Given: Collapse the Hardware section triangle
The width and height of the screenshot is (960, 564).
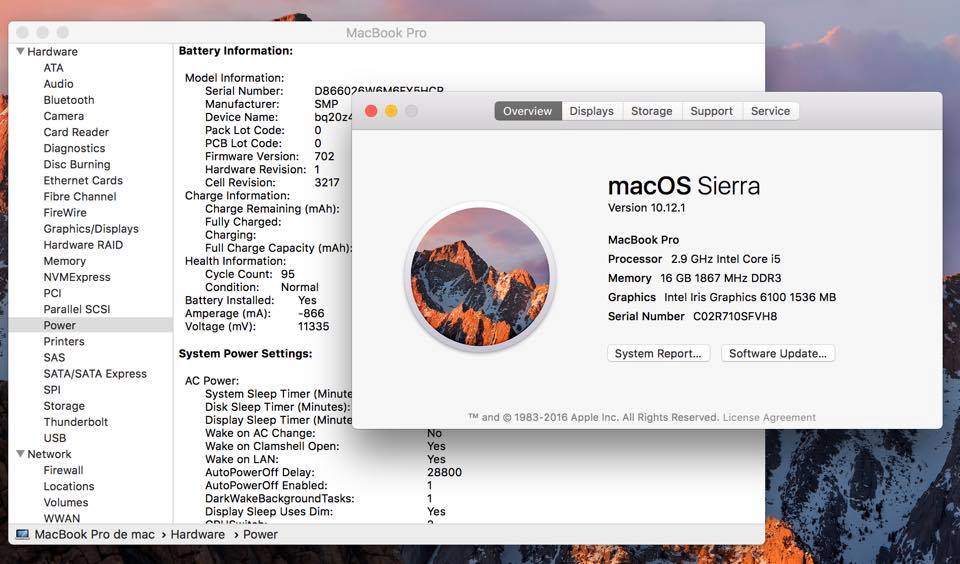Looking at the screenshot, I should pyautogui.click(x=20, y=51).
